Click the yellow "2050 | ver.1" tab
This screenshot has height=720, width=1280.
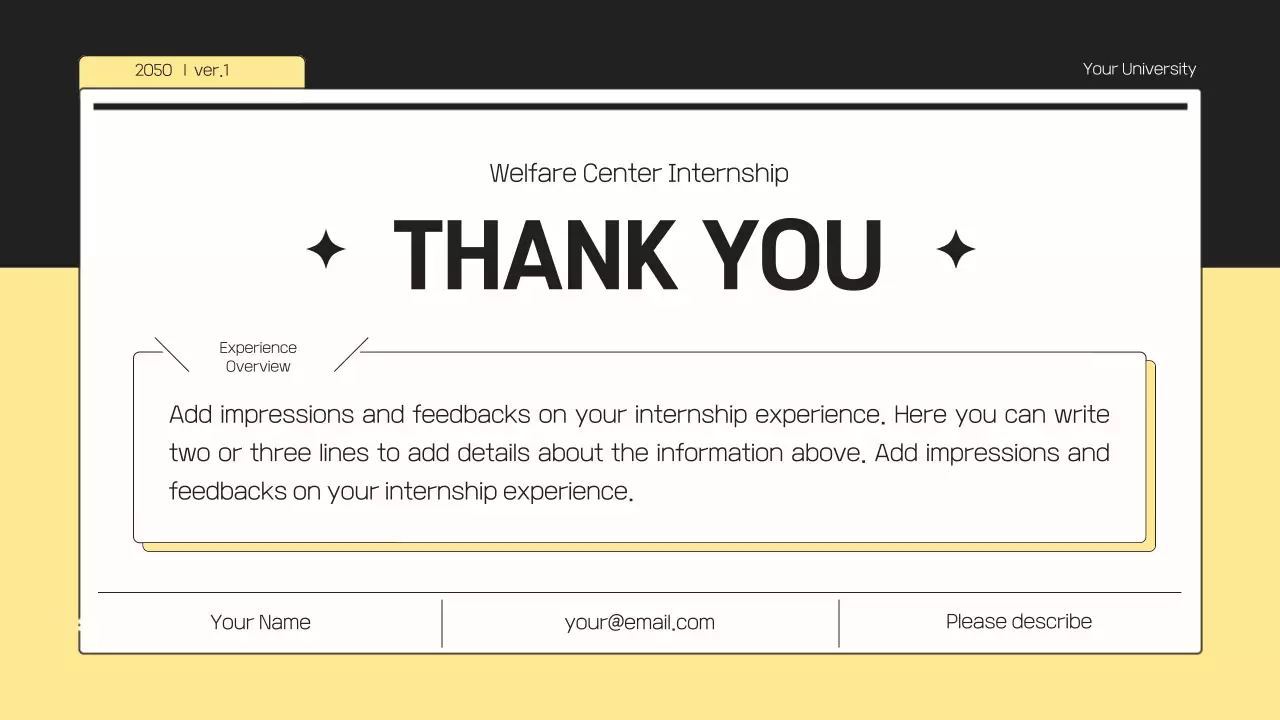click(191, 71)
